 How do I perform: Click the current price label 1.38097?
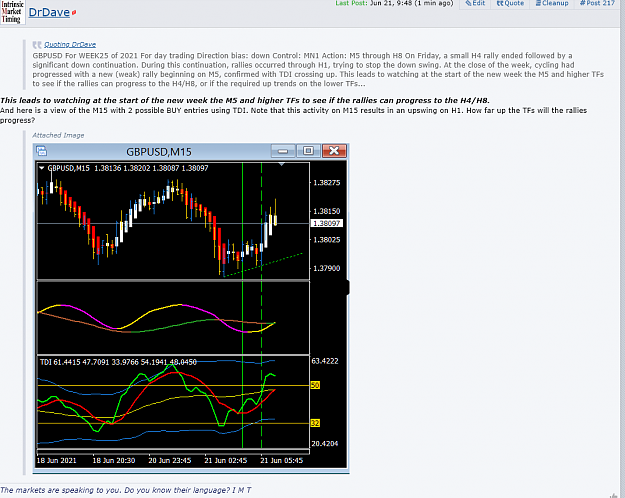(326, 223)
